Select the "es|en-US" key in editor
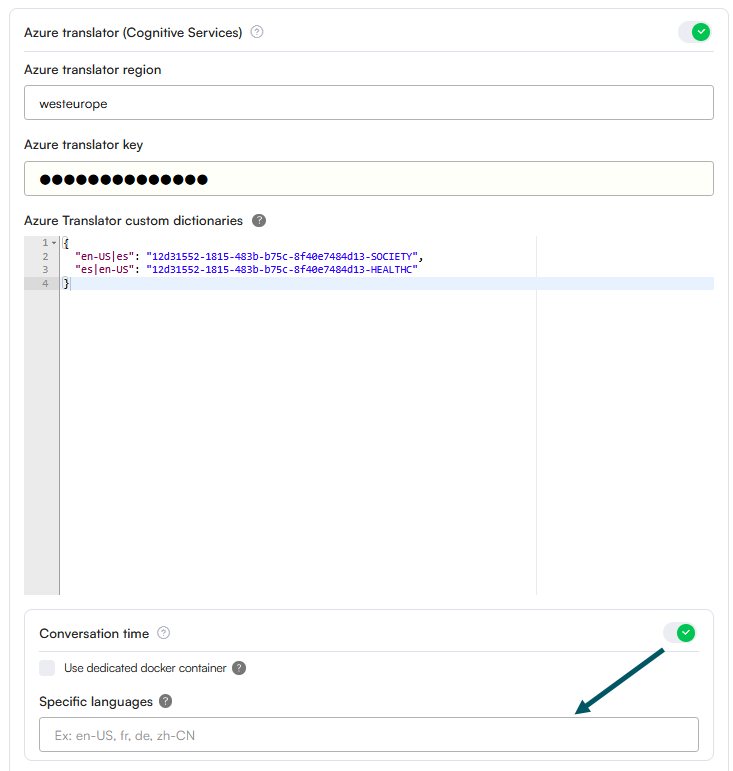 tap(104, 269)
